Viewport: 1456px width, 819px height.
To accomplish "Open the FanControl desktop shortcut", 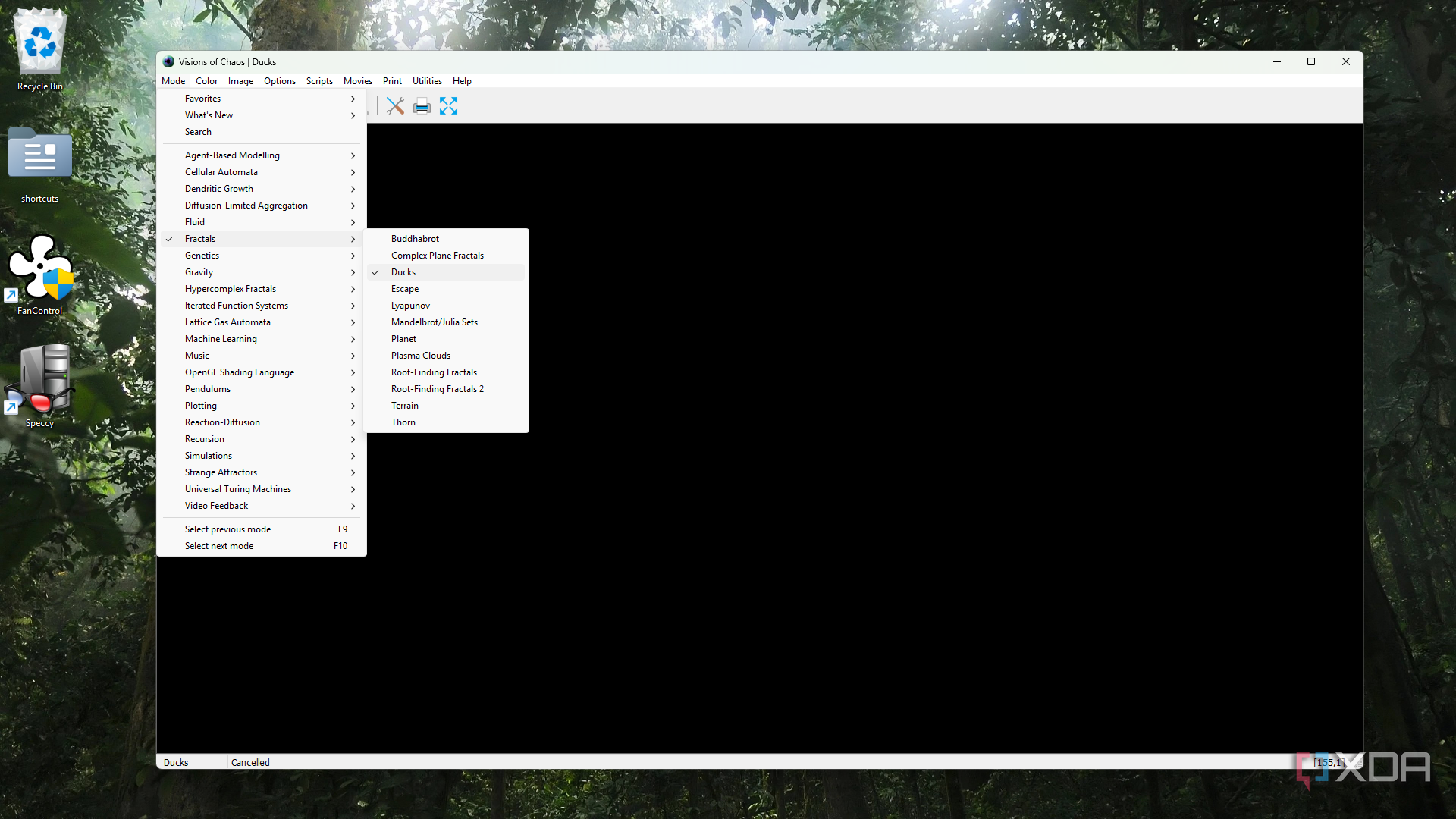I will coord(40,275).
